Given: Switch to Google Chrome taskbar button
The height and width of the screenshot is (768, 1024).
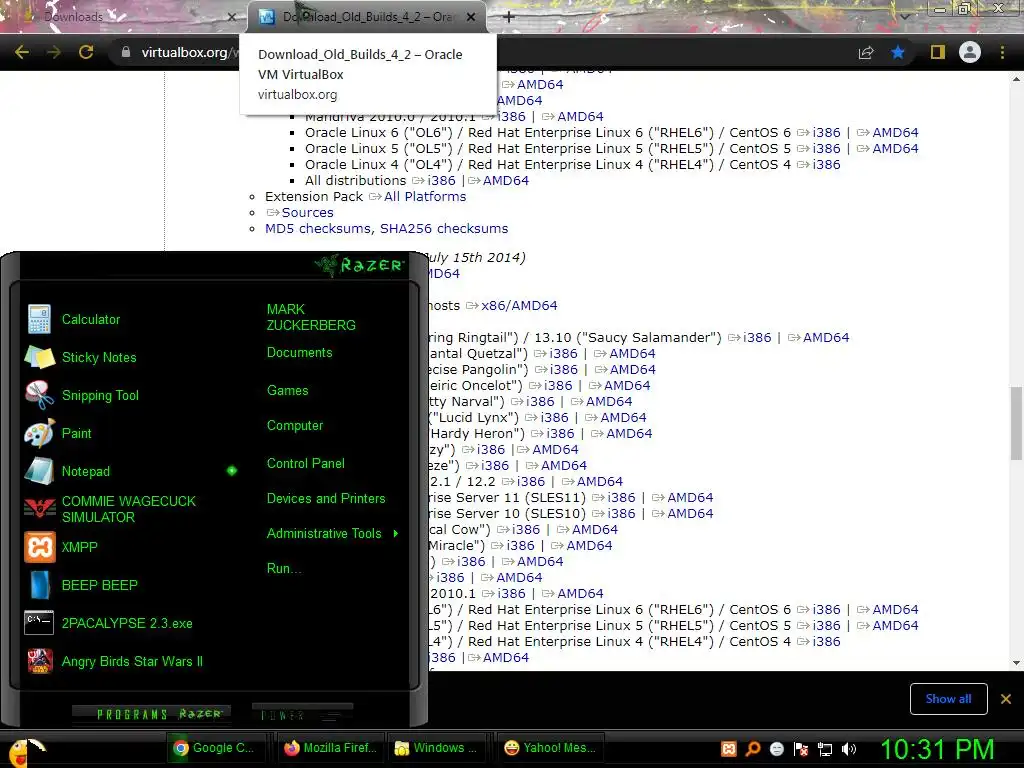Looking at the screenshot, I should (215, 748).
